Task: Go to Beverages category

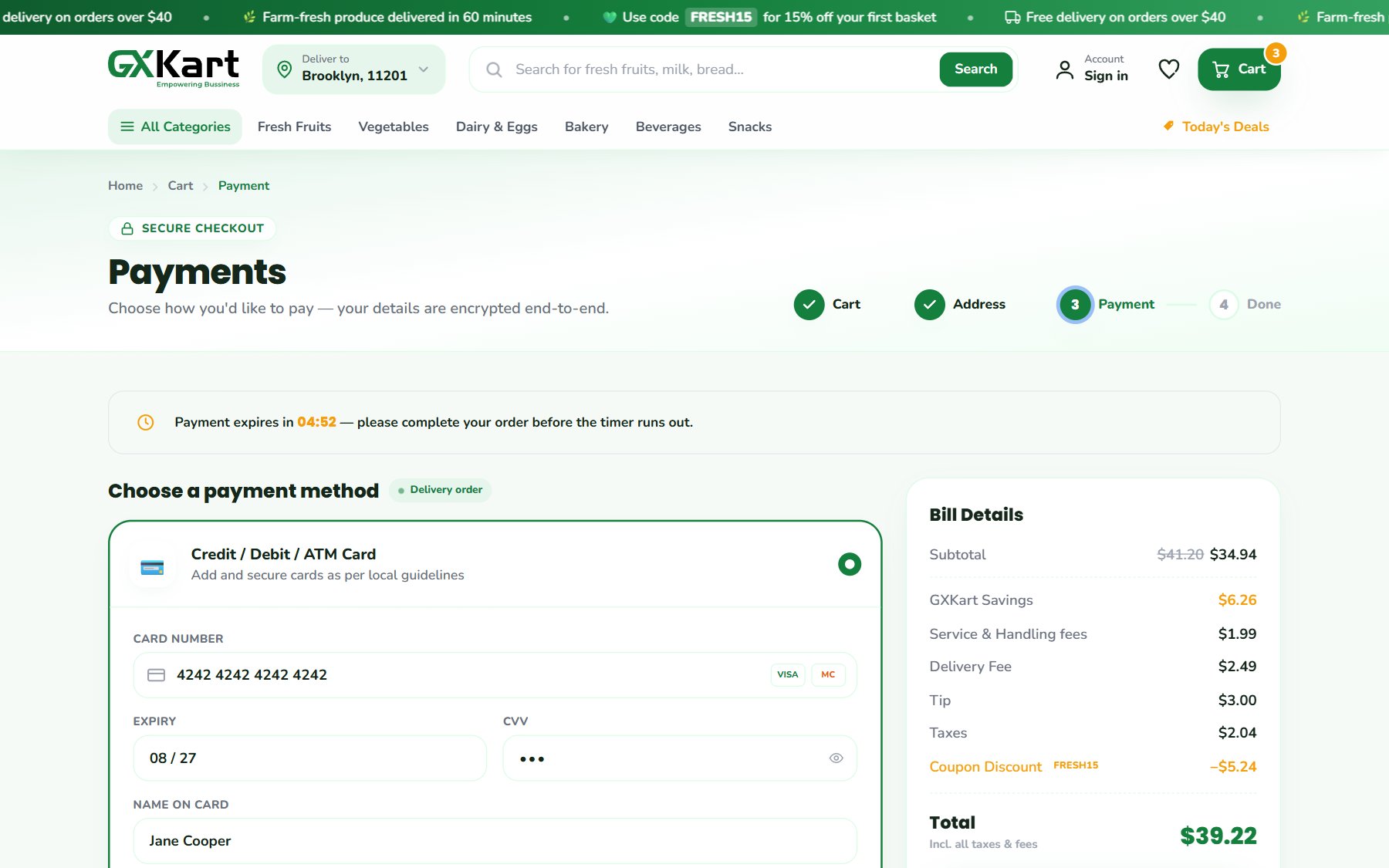Action: coord(668,127)
